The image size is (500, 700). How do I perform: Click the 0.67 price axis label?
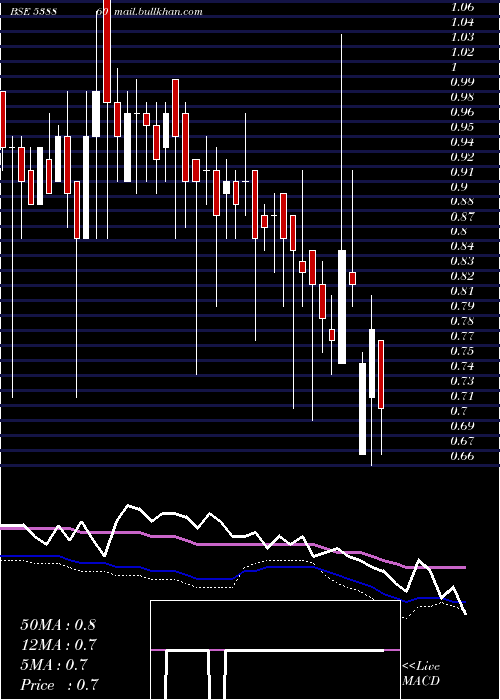pos(462,441)
